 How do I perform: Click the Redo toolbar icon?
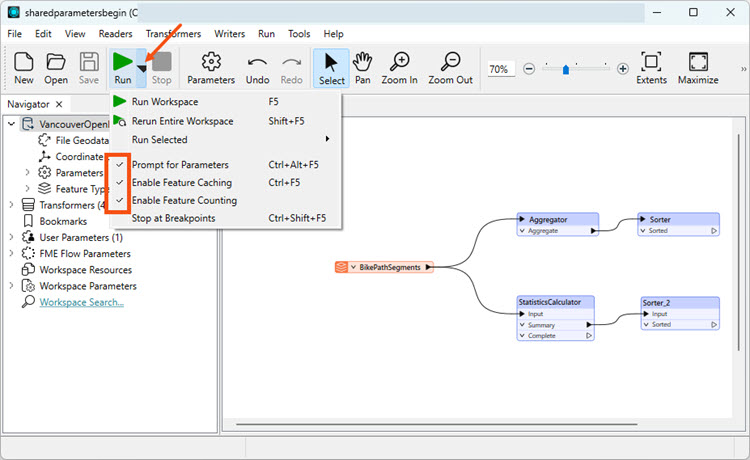pyautogui.click(x=291, y=68)
